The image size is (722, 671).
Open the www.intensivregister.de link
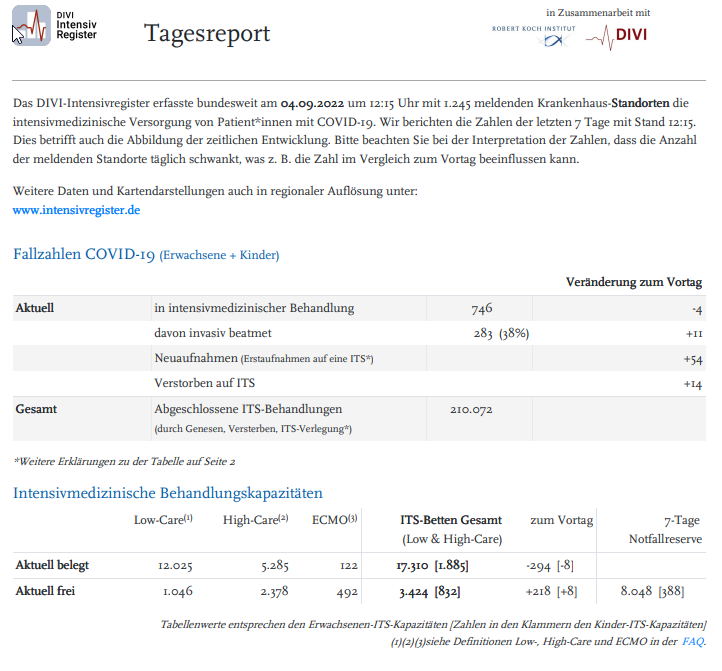pyautogui.click(x=76, y=210)
